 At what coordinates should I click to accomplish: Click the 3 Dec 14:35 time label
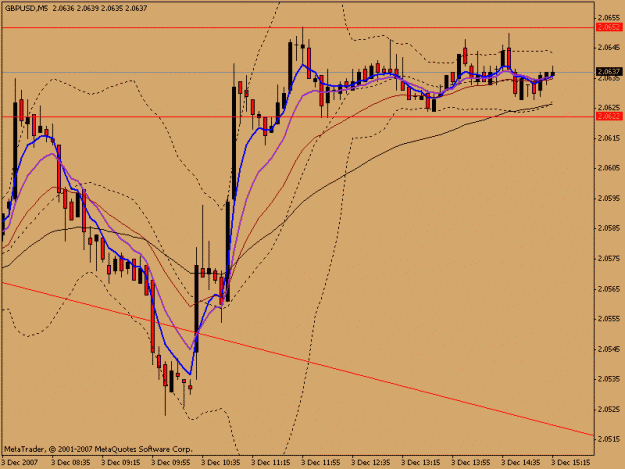[521, 462]
